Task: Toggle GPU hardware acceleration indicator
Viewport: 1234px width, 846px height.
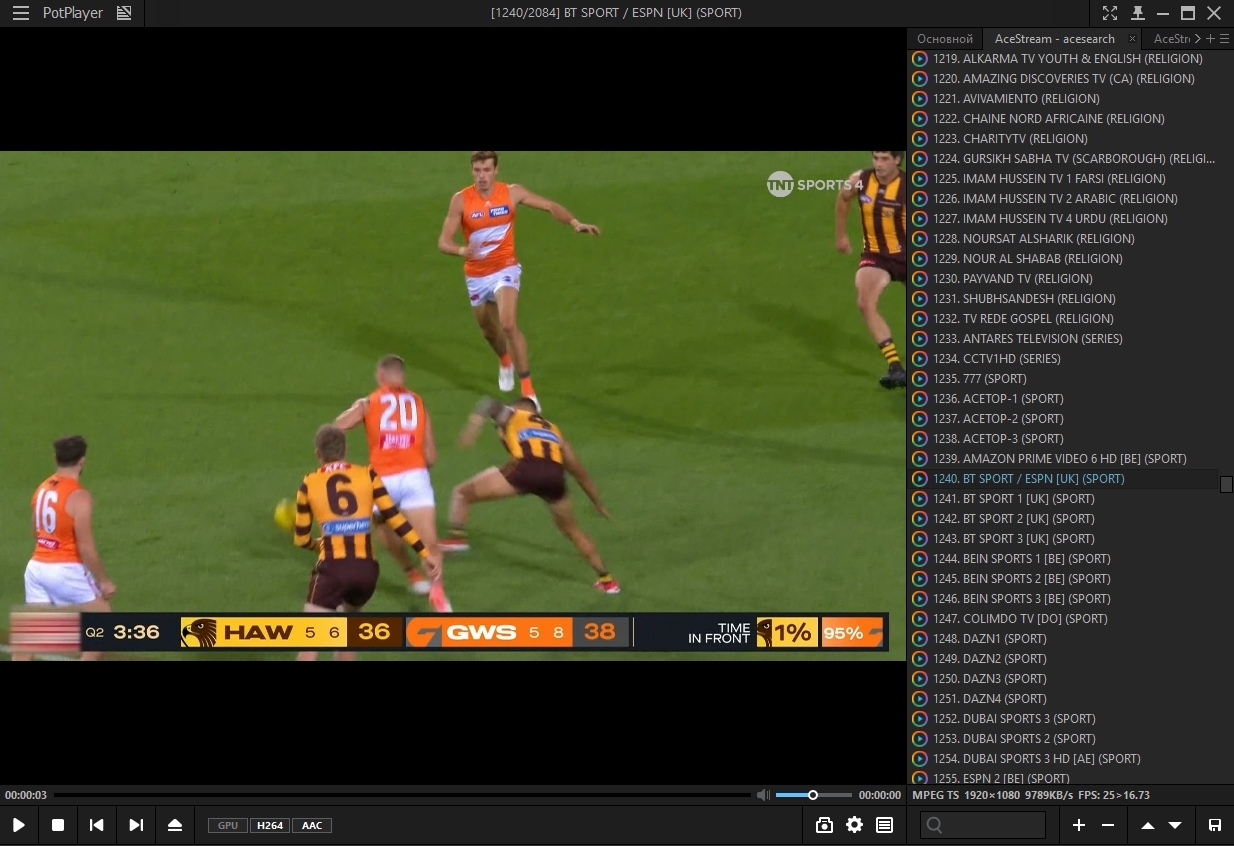Action: [x=227, y=825]
